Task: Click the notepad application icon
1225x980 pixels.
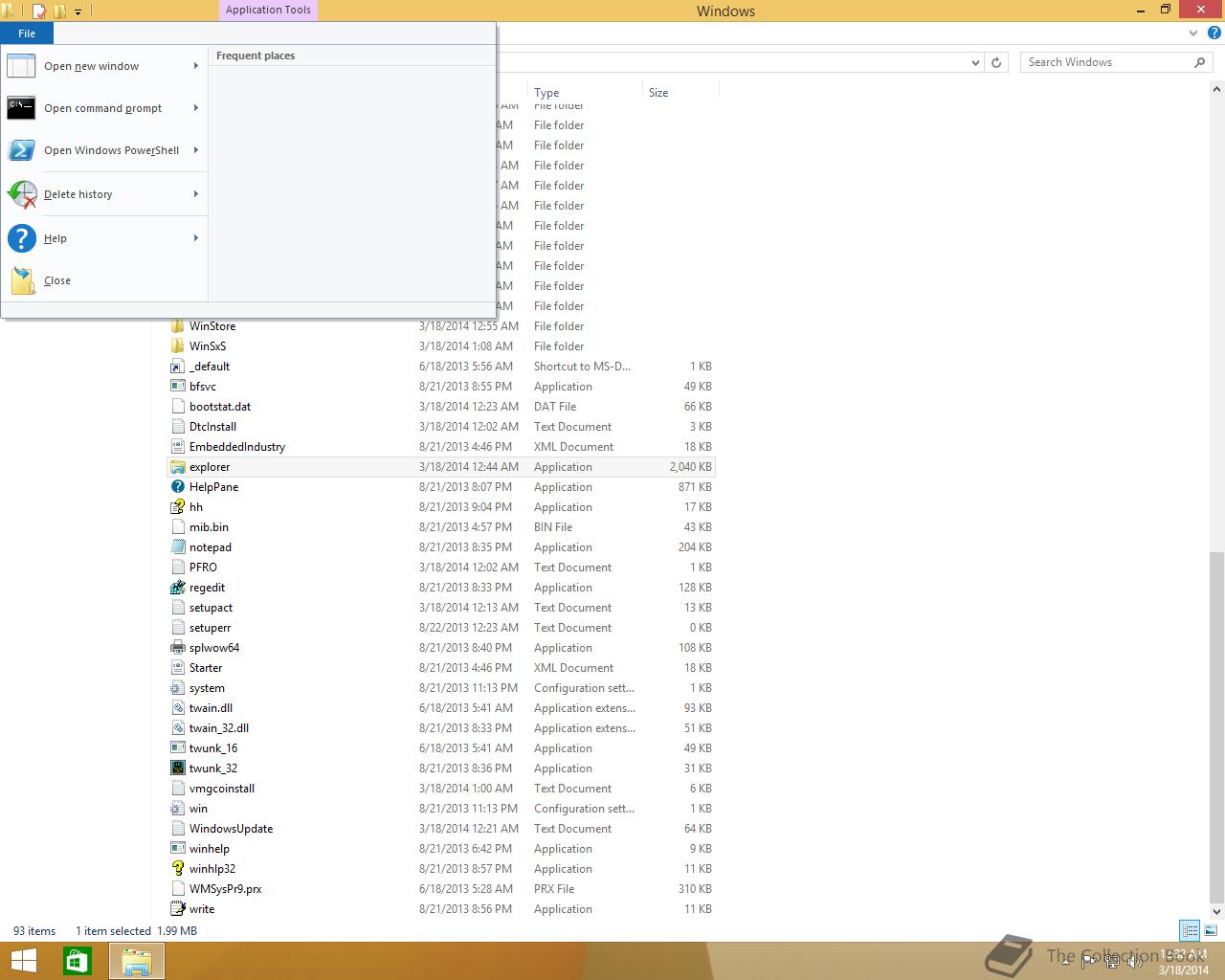Action: click(x=177, y=547)
